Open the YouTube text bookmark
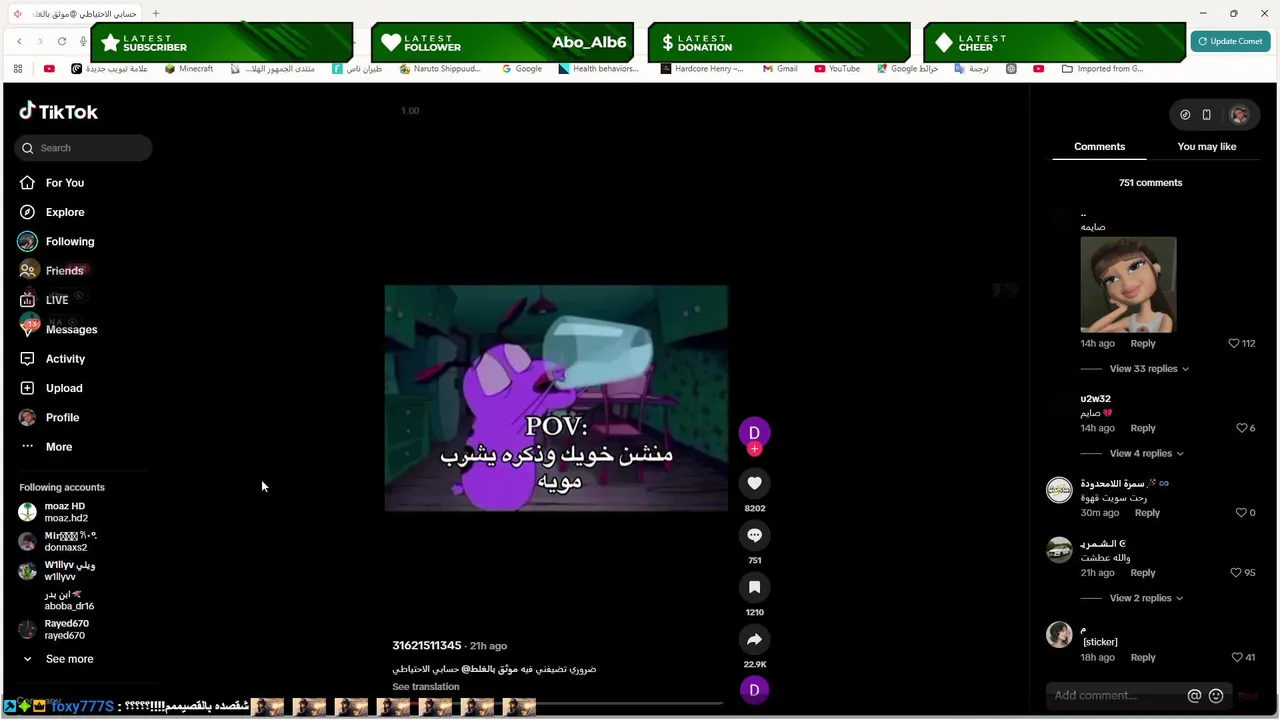 click(x=837, y=69)
